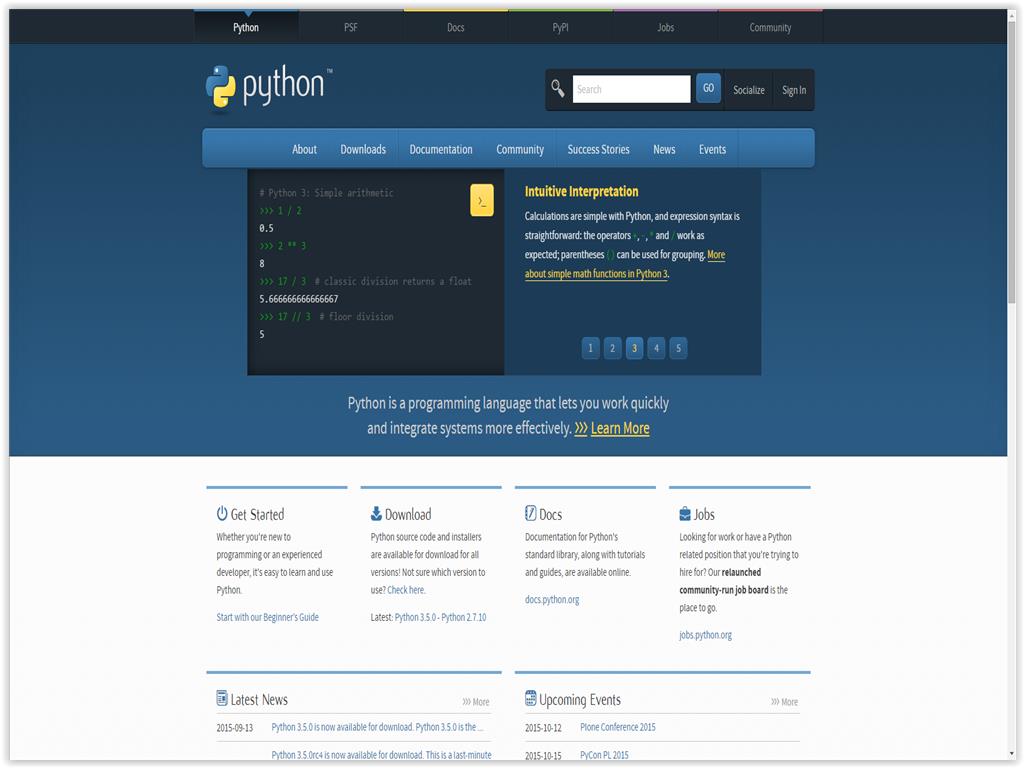Click the '2015-10-12' event date

543,728
